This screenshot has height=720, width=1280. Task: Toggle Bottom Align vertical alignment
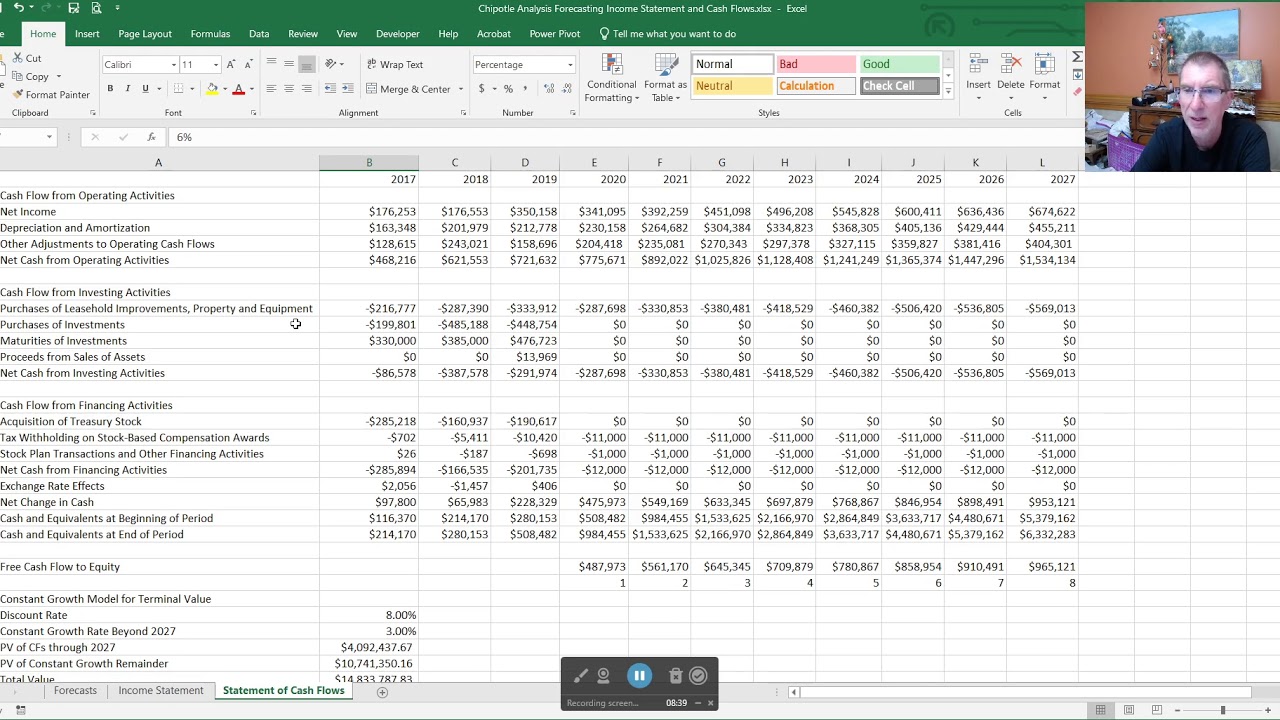pyautogui.click(x=306, y=65)
